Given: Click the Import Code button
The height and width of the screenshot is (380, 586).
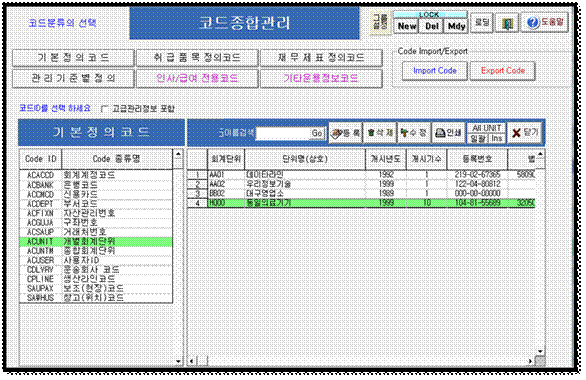Looking at the screenshot, I should click(x=435, y=71).
